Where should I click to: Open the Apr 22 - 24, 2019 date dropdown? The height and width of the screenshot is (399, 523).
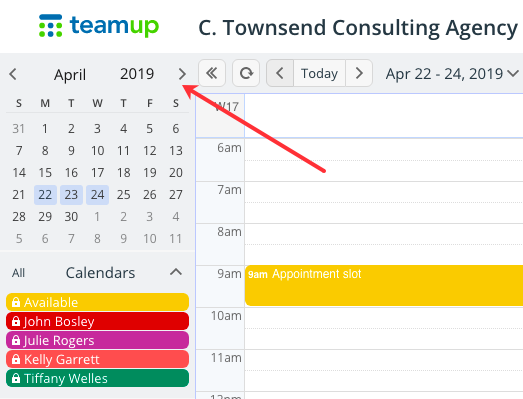pyautogui.click(x=452, y=74)
